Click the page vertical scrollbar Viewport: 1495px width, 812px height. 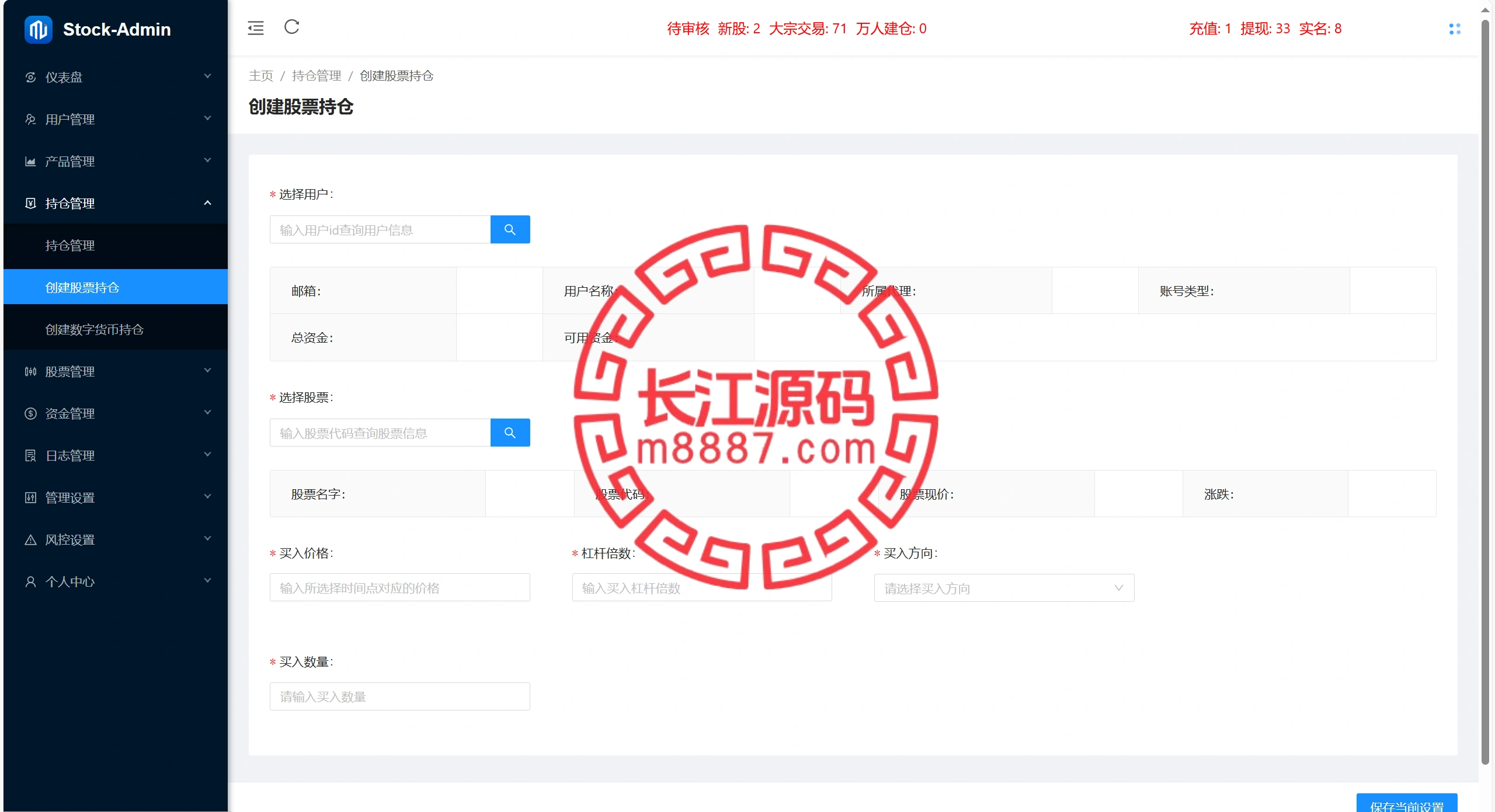1486,391
